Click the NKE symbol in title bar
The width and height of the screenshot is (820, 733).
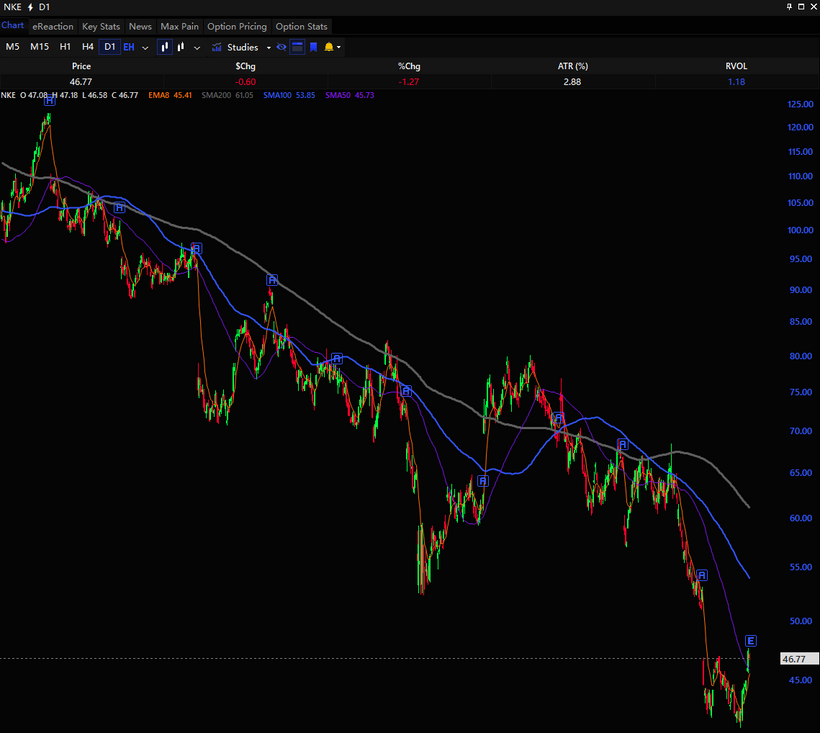pyautogui.click(x=13, y=7)
